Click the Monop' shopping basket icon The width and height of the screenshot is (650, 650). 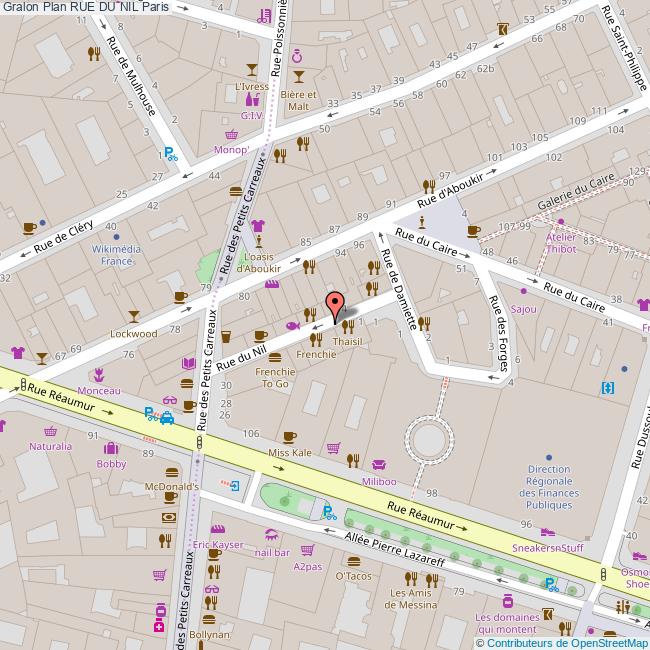coord(232,133)
